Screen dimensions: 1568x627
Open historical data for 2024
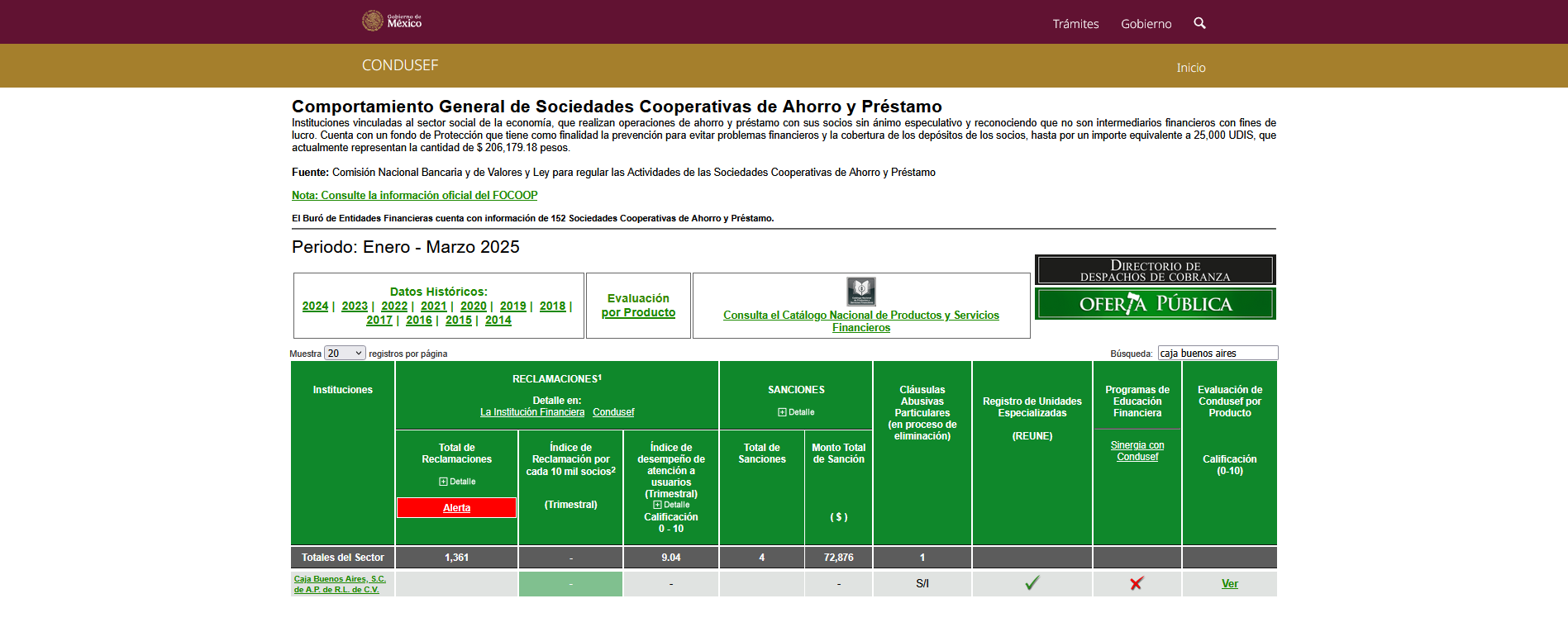pyautogui.click(x=315, y=306)
